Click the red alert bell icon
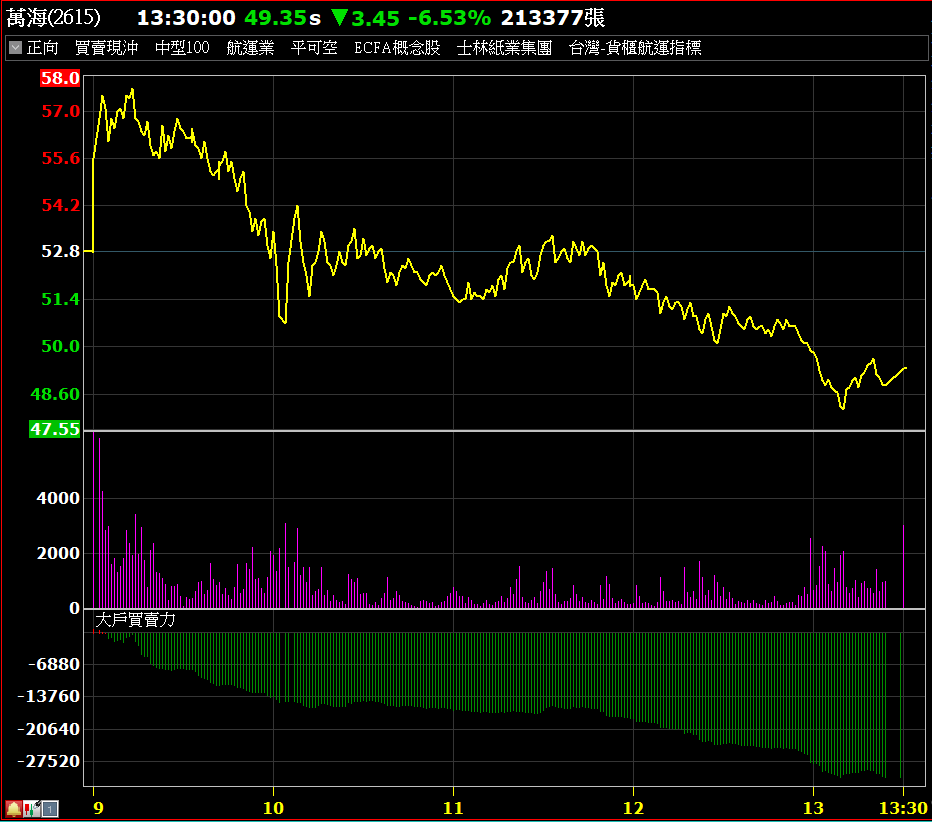 (13, 808)
